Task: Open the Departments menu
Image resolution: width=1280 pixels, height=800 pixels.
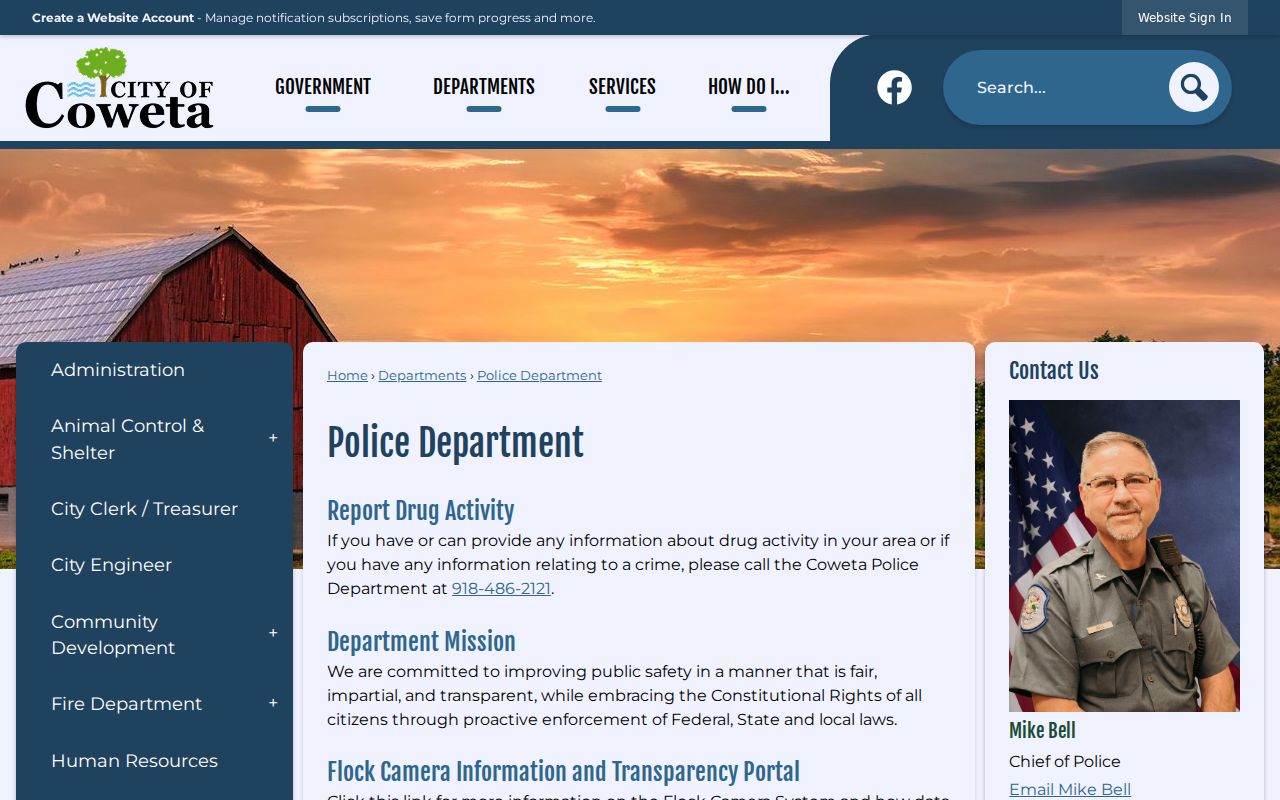Action: pyautogui.click(x=484, y=87)
